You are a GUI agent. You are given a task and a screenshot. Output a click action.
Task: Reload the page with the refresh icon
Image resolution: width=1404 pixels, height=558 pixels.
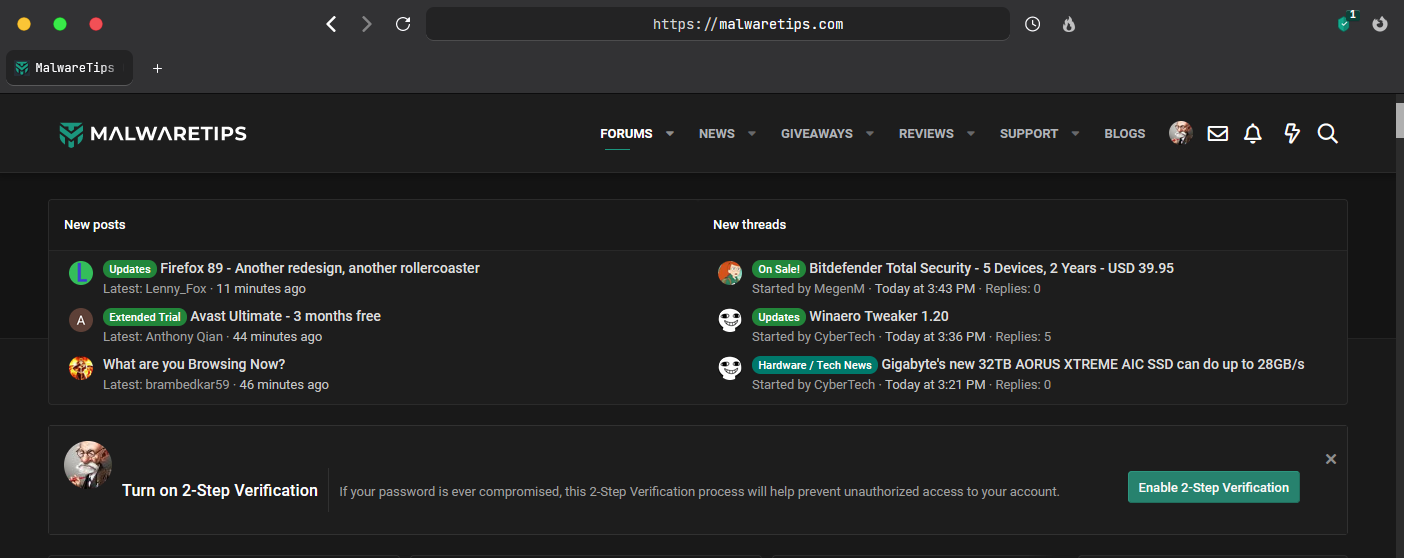click(x=403, y=24)
